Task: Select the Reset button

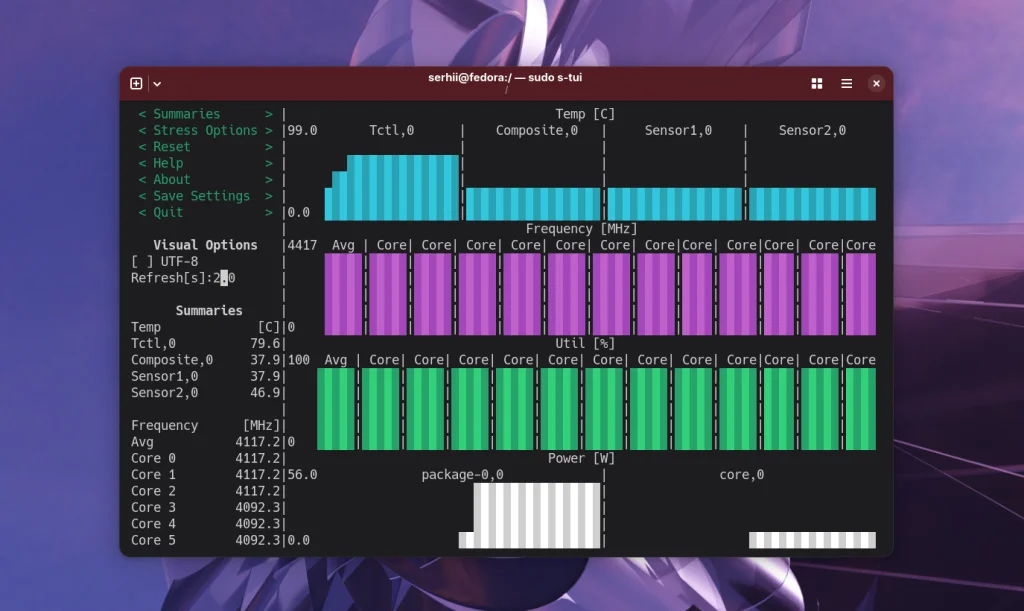Action: click(205, 146)
